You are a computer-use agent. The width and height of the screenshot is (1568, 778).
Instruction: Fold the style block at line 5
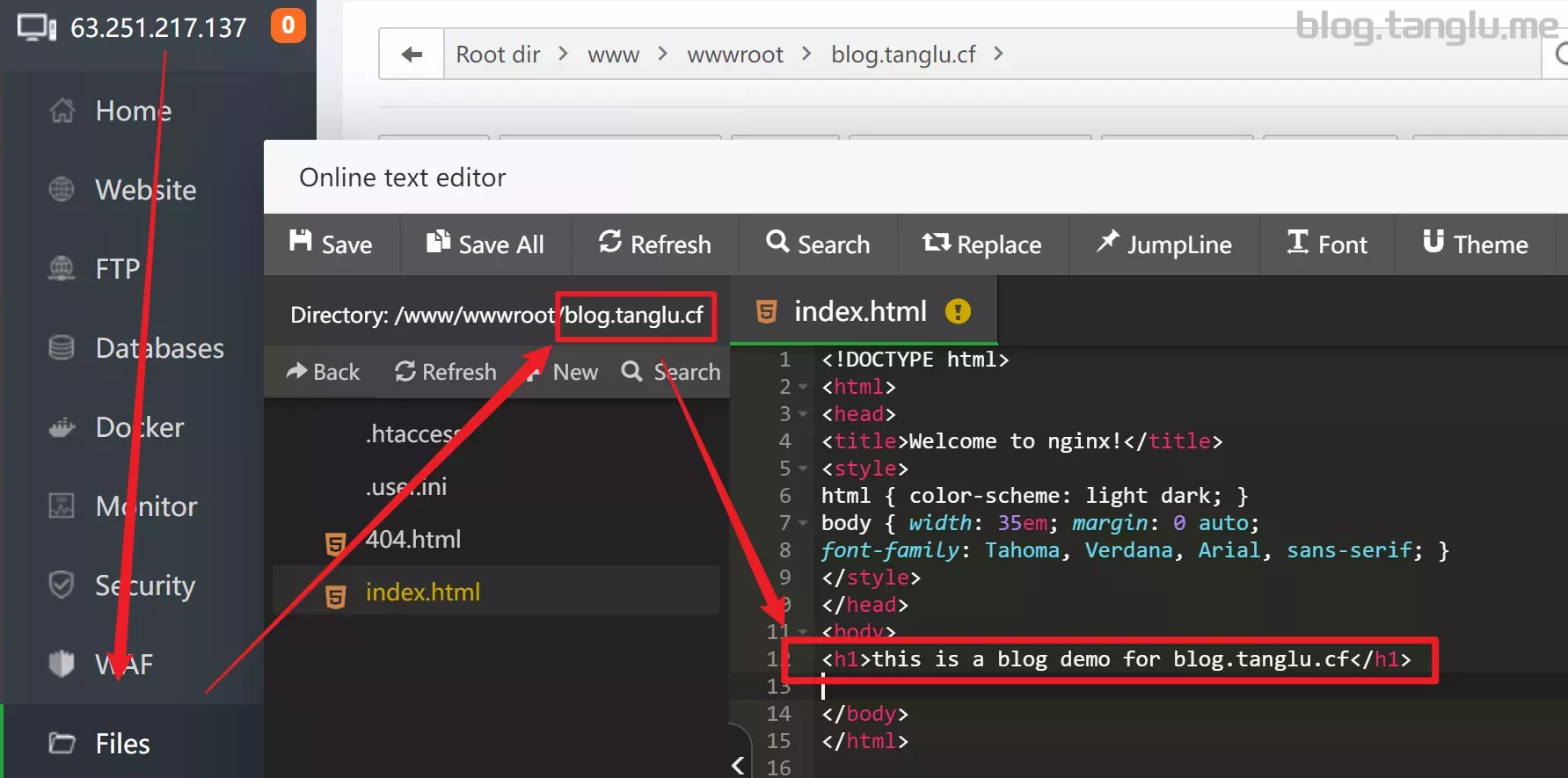803,469
